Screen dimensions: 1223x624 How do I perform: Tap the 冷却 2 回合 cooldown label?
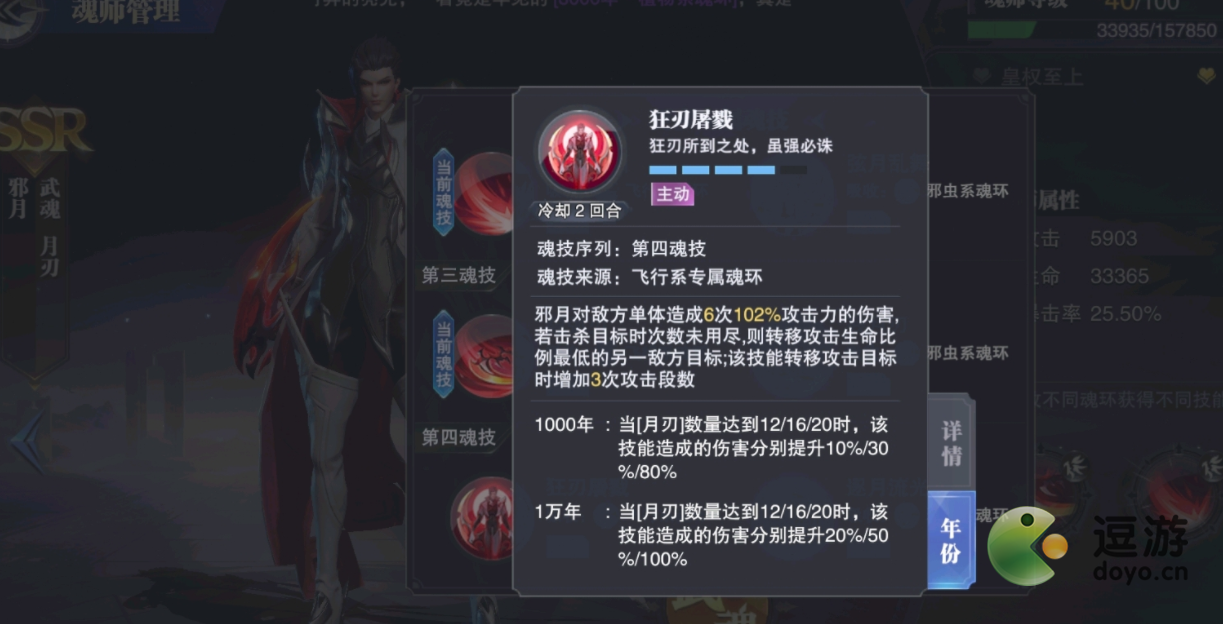(580, 210)
